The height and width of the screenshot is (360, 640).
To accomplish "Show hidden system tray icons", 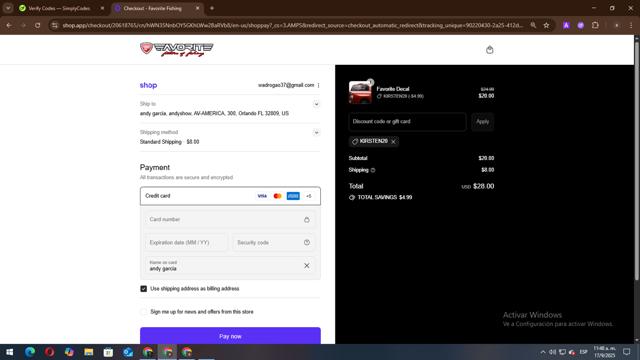I will [543, 352].
